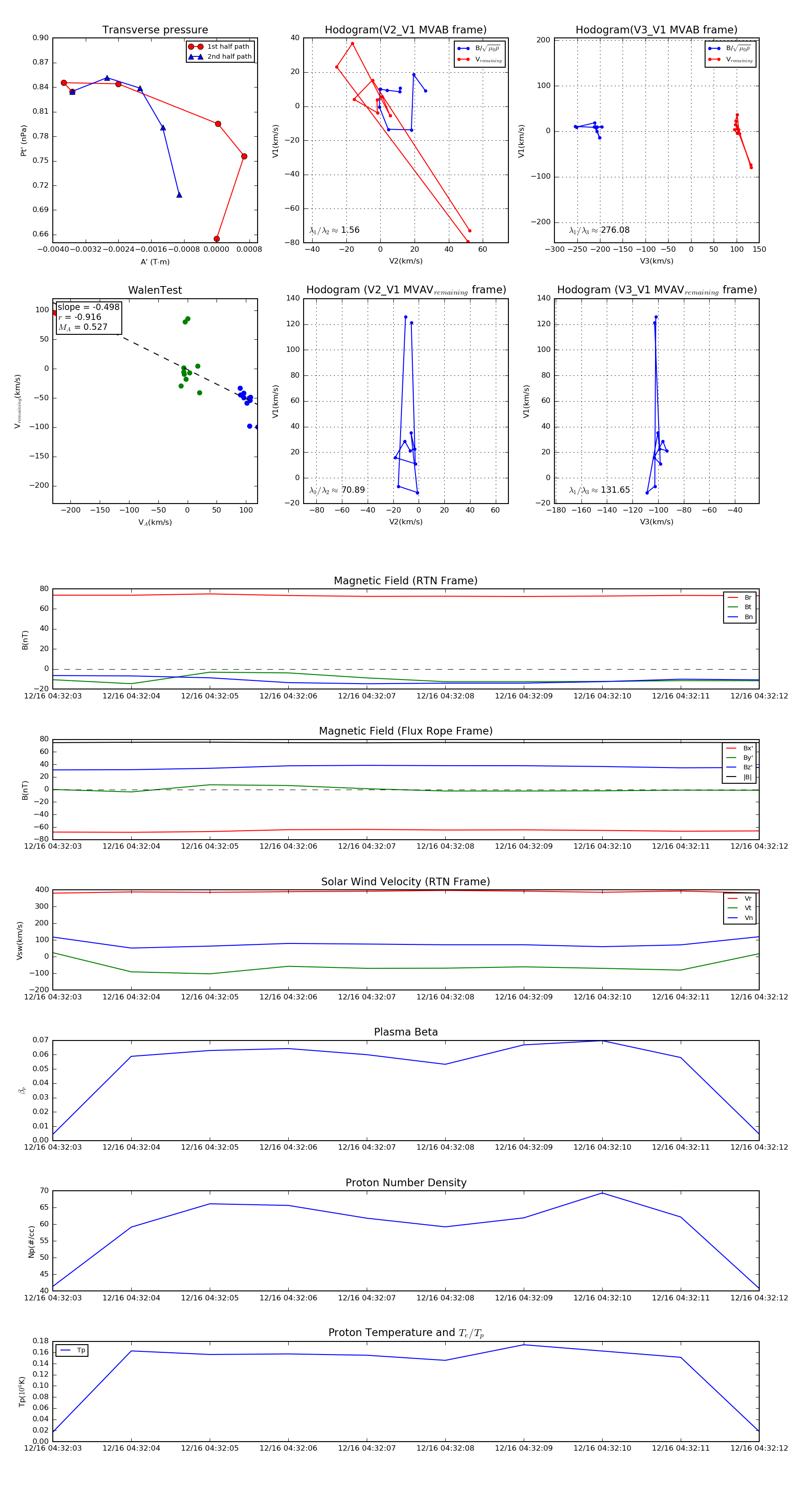Click the "Vsw(km/s)" y-axis label
812x1489 pixels.
click(x=20, y=940)
